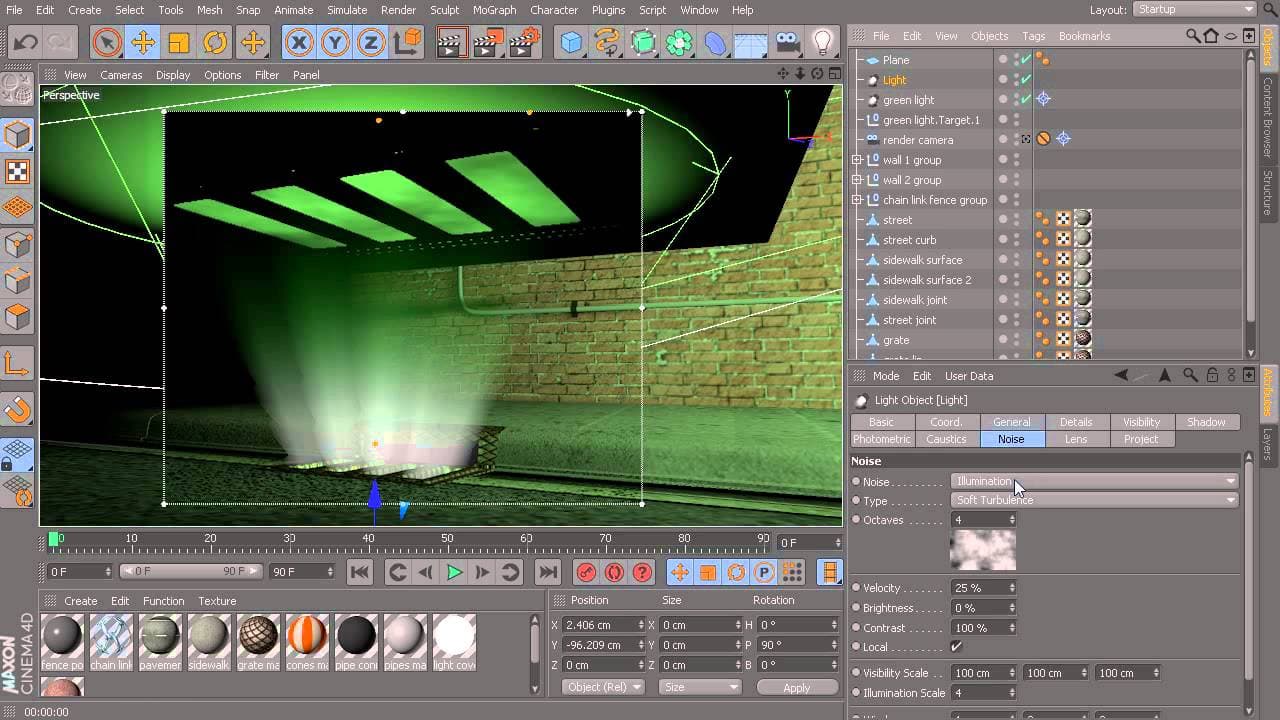
Task: Open the MoGraph menu
Action: tap(495, 10)
